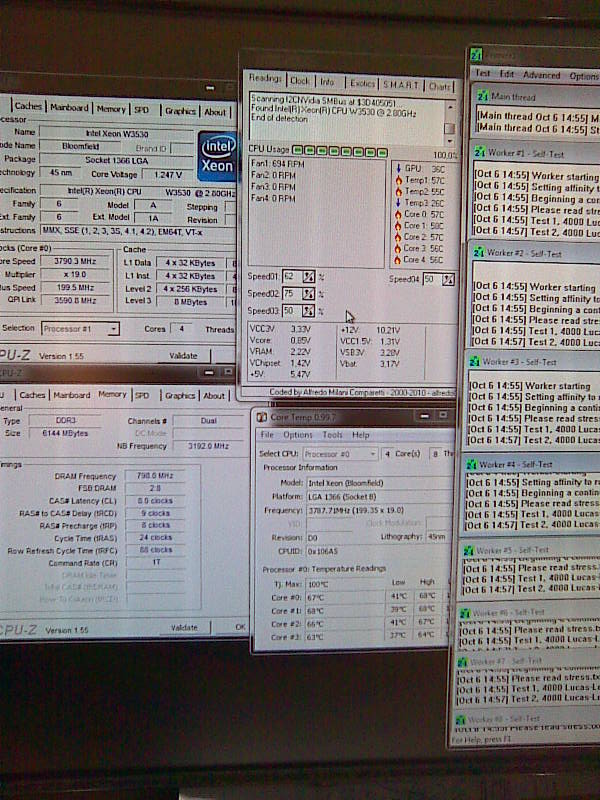
Task: Click the Core Speed value 3790.3 MHz
Action: [x=75, y=261]
